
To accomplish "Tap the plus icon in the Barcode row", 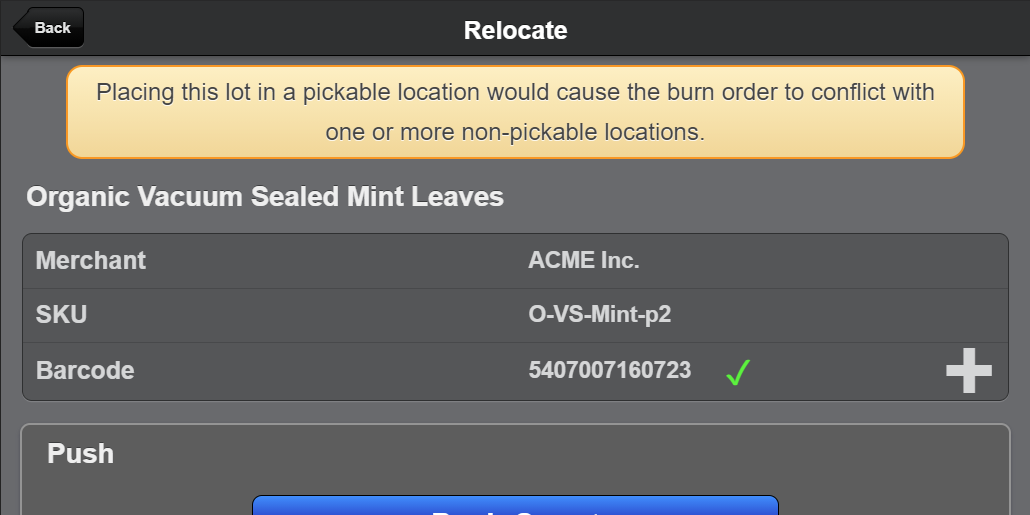I will 968,372.
